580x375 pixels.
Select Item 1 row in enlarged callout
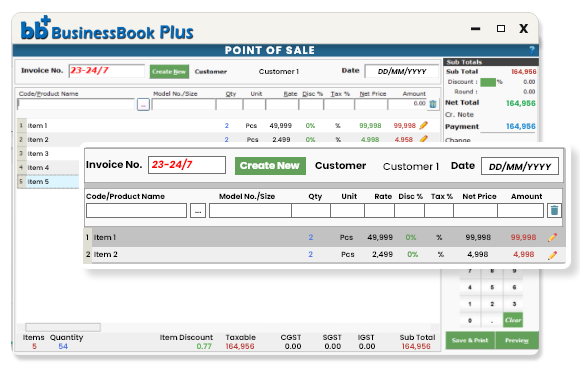point(324,237)
